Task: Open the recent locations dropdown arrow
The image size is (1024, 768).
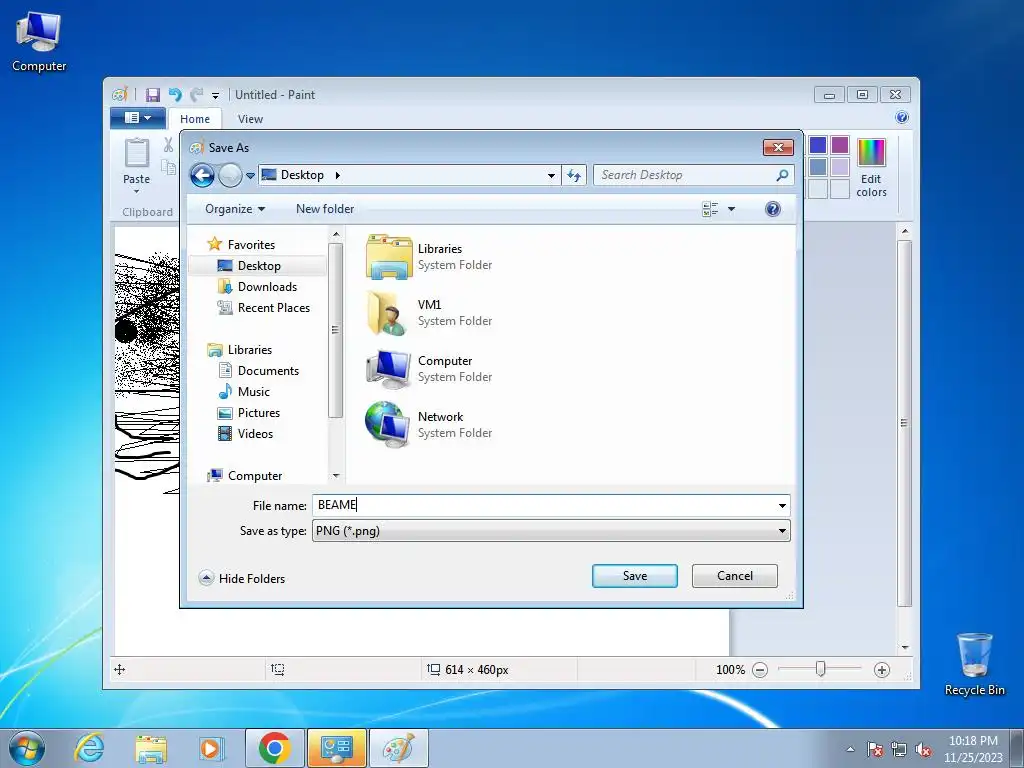Action: (x=250, y=176)
